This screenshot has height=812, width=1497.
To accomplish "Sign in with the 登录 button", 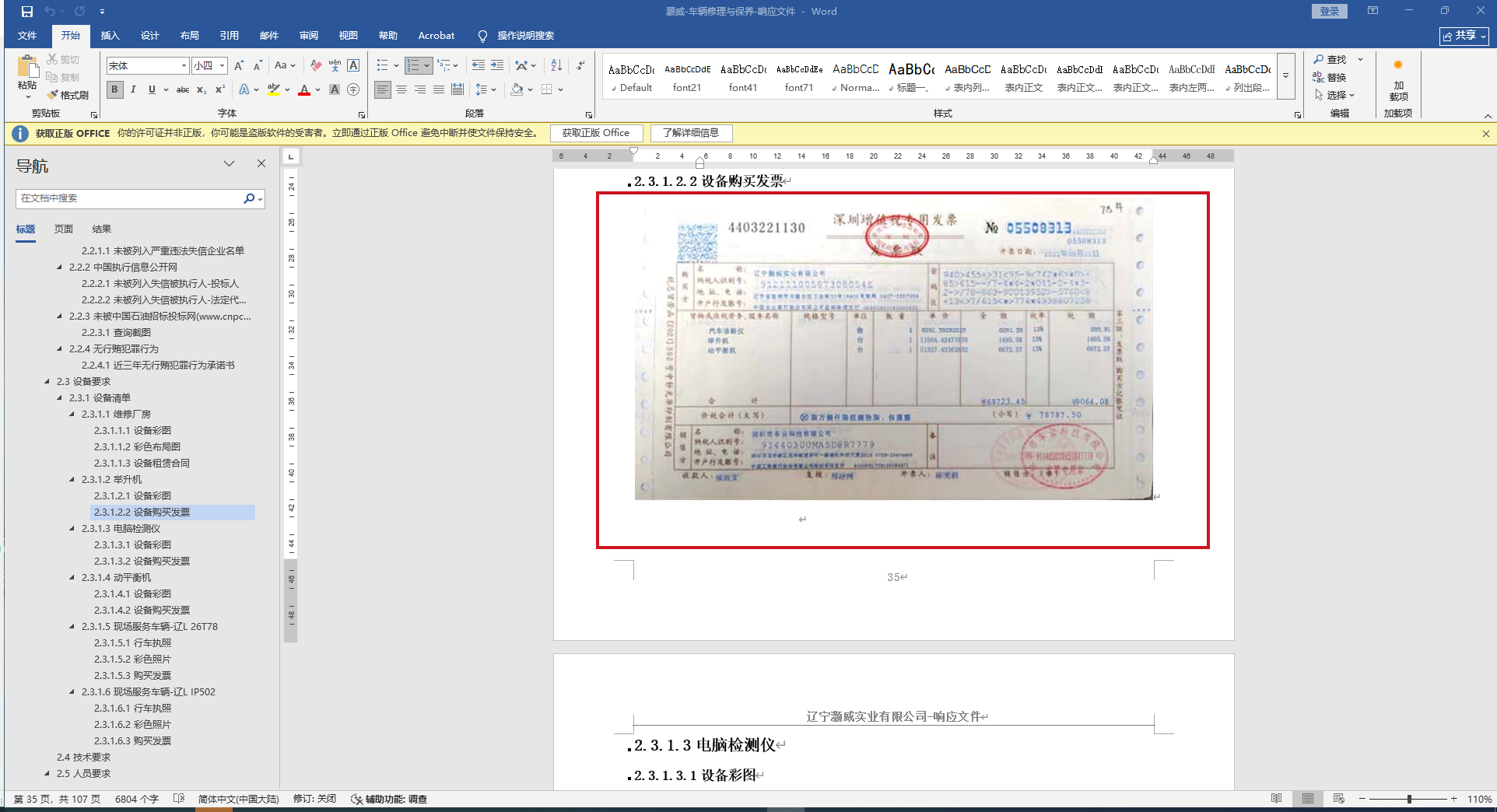I will pyautogui.click(x=1330, y=12).
